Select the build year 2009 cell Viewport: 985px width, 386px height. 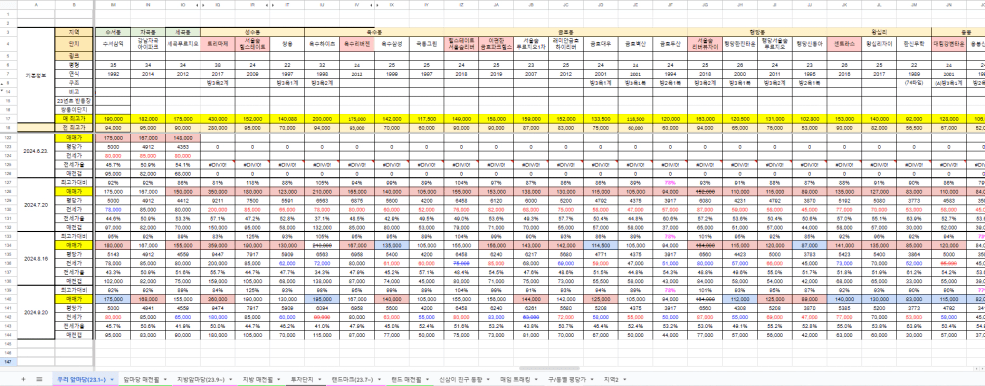coord(253,74)
